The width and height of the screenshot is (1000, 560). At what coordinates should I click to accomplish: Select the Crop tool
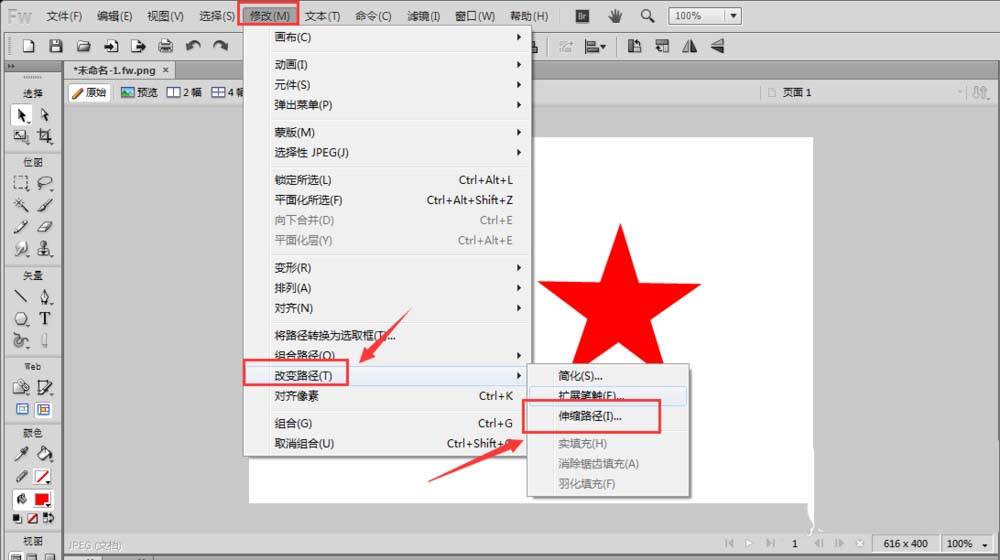click(45, 137)
